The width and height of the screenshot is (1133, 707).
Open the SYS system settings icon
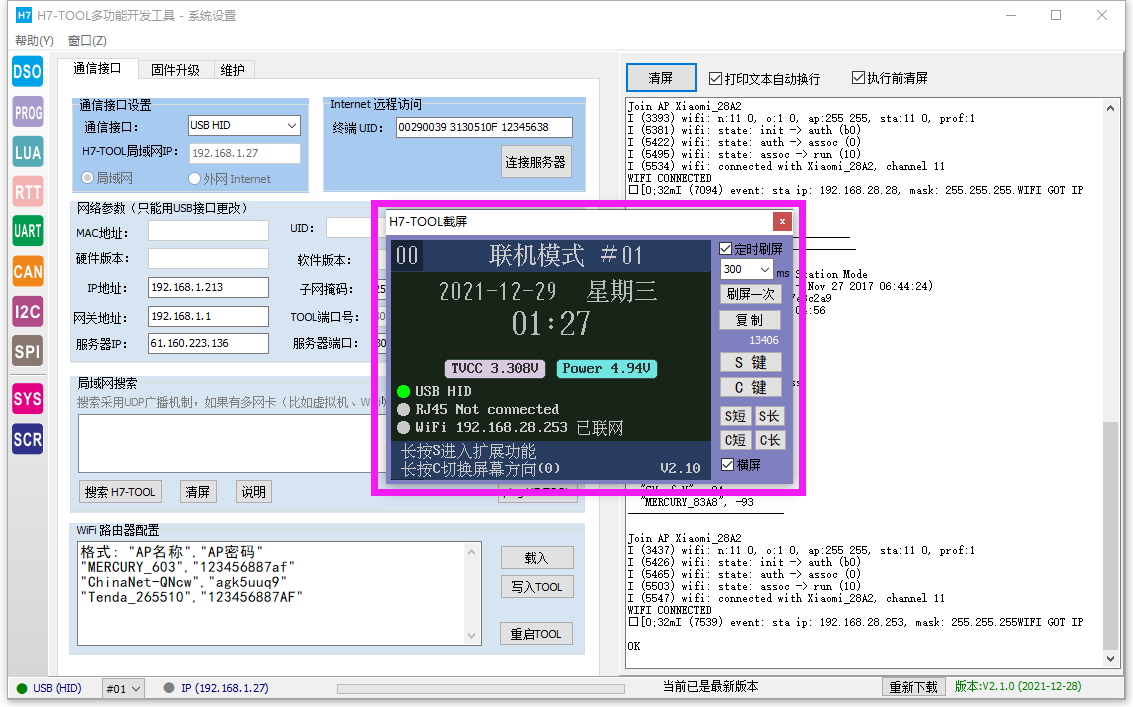27,398
